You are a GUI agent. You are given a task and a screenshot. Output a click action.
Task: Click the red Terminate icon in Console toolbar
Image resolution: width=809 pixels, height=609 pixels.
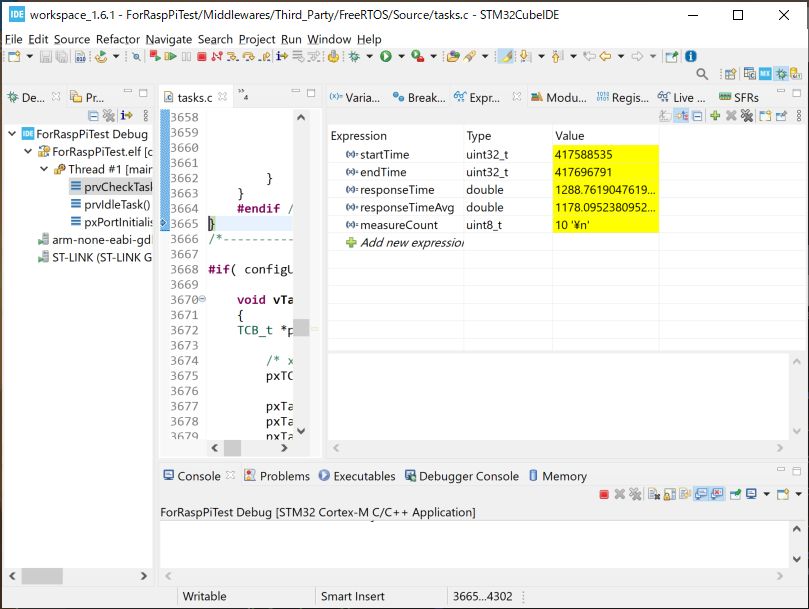604,494
